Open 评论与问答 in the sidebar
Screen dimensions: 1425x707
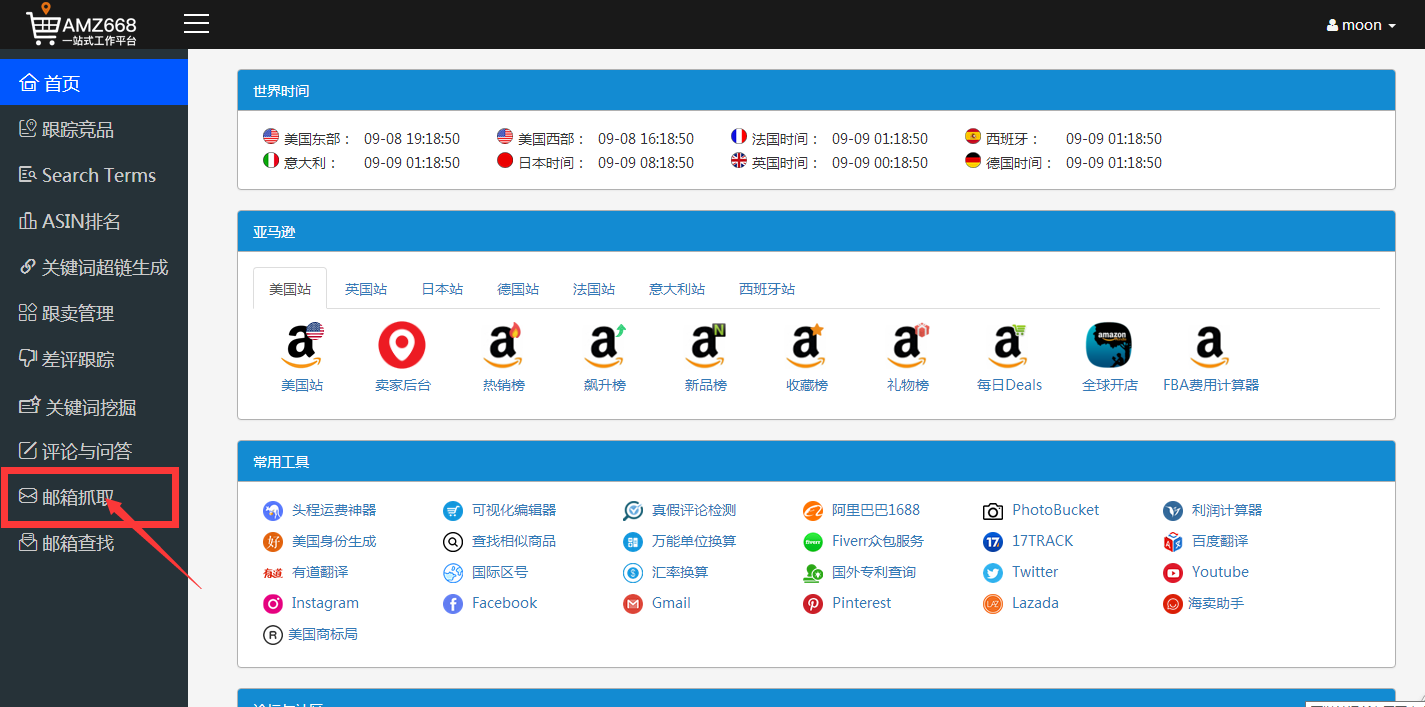[x=94, y=451]
